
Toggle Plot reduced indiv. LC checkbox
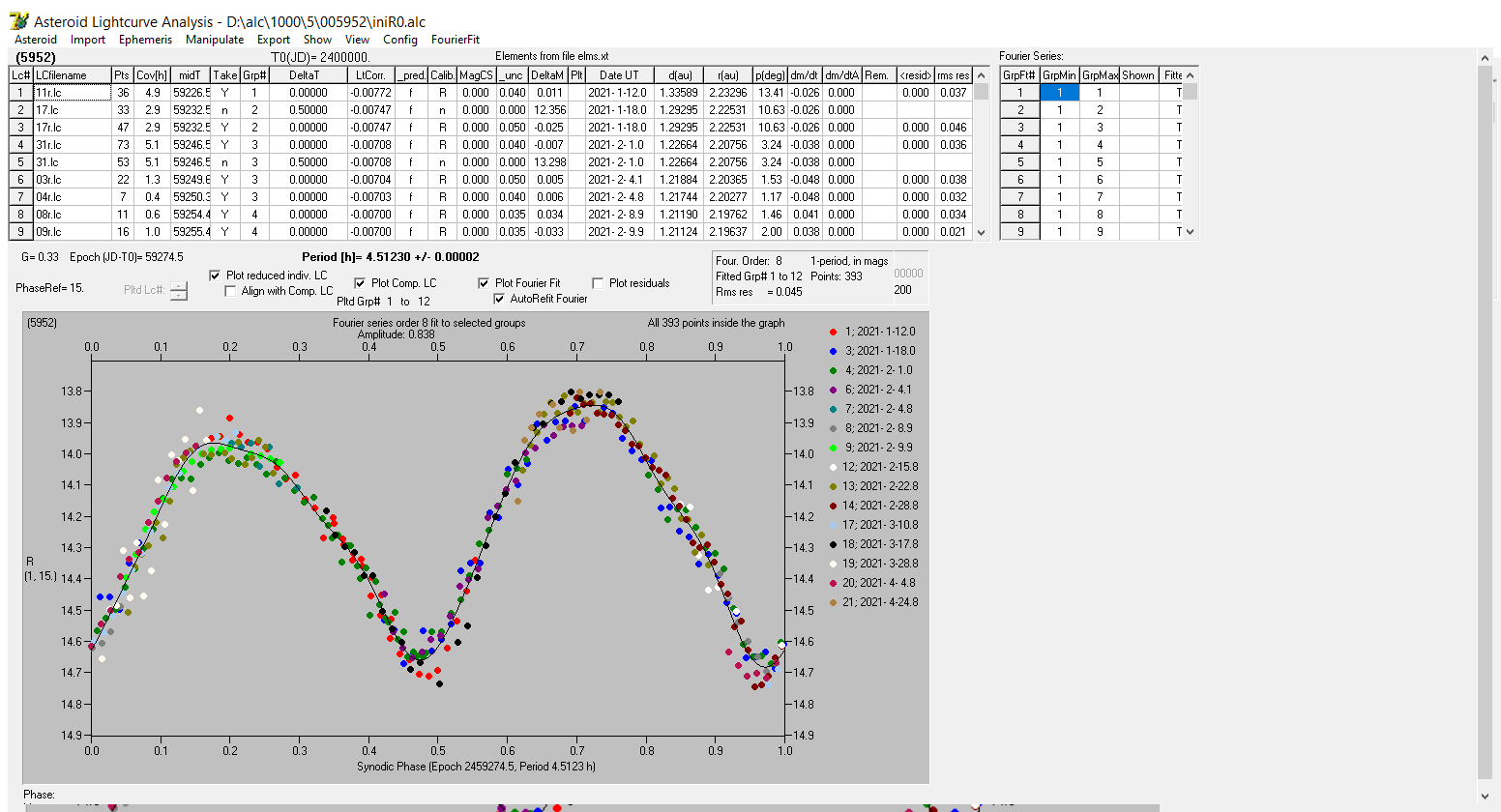coord(215,275)
